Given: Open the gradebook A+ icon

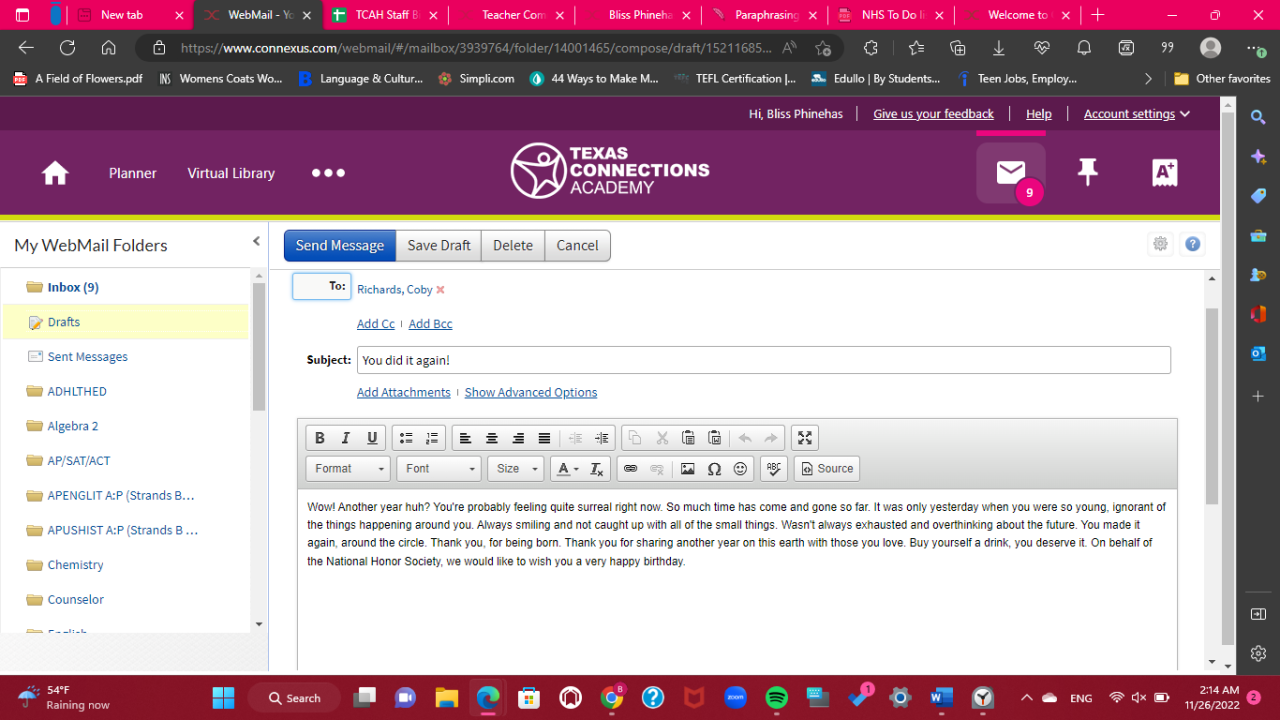Looking at the screenshot, I should click(1165, 172).
